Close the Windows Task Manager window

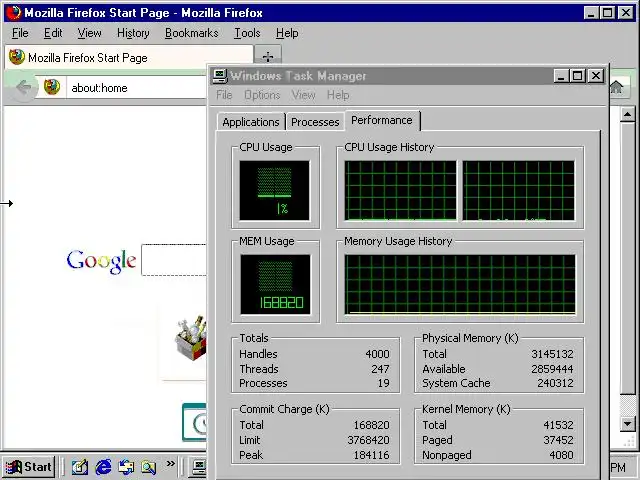pos(596,76)
